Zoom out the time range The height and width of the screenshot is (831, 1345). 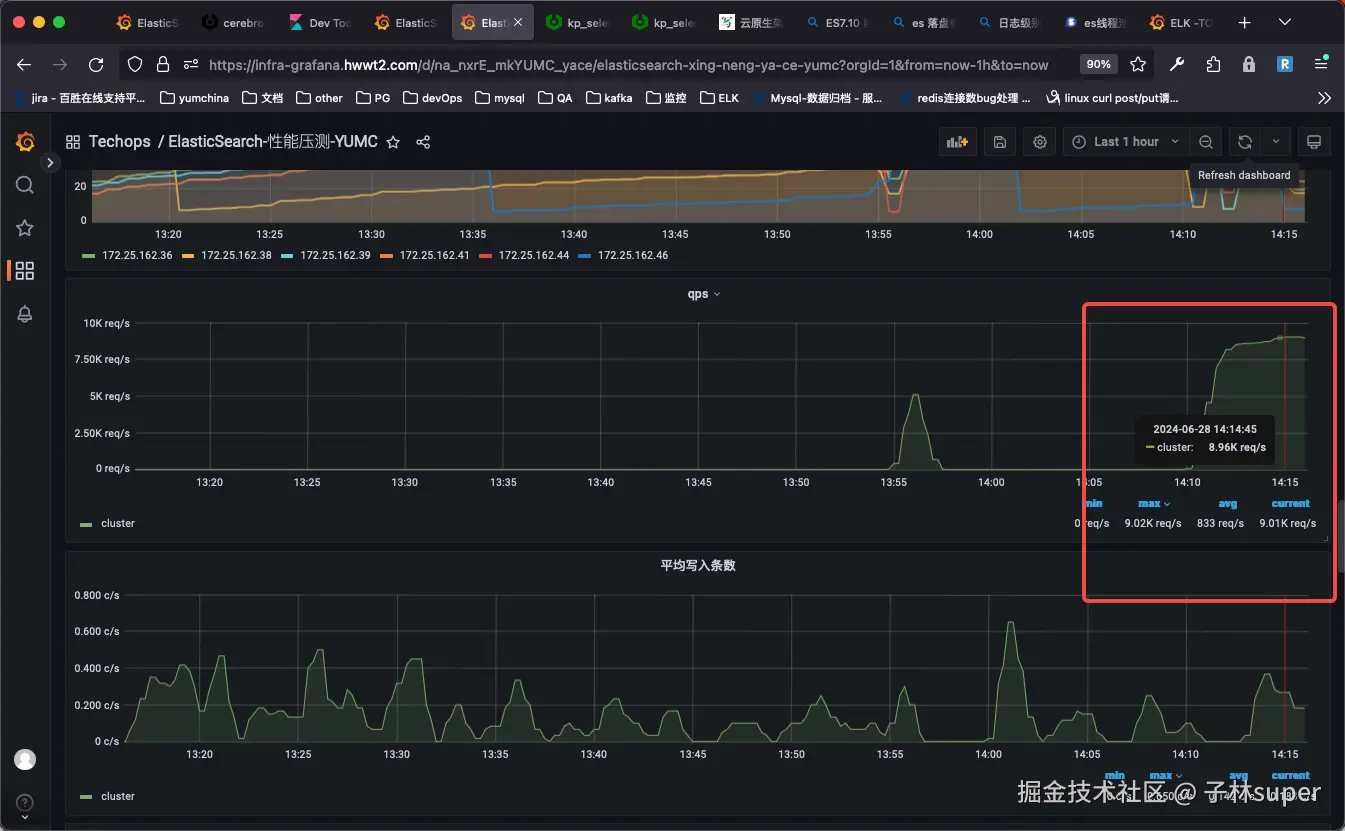[x=1206, y=142]
